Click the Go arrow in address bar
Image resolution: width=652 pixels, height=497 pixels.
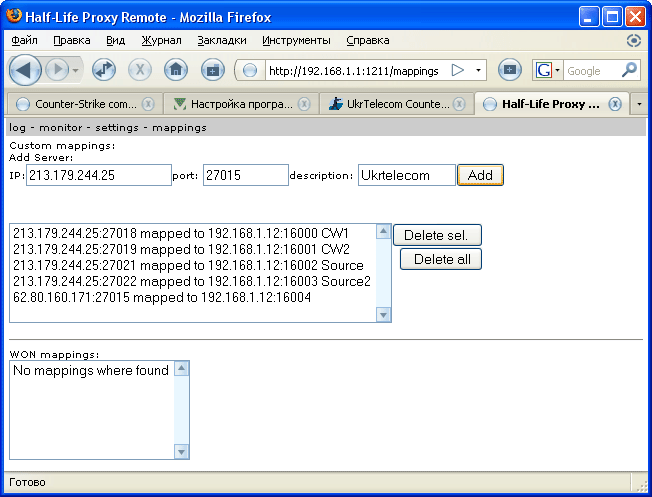click(x=457, y=70)
